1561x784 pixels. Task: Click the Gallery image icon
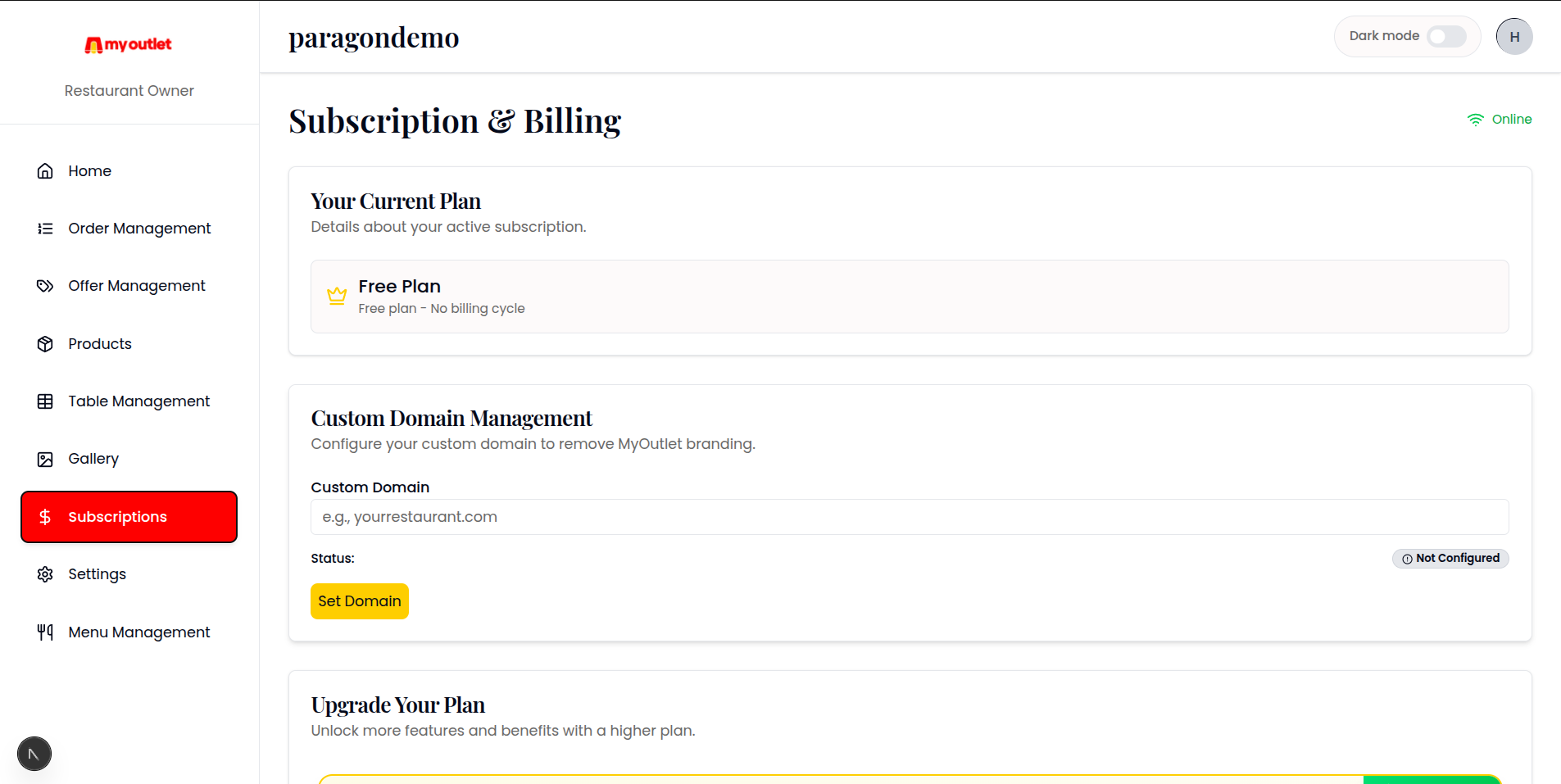[45, 460]
